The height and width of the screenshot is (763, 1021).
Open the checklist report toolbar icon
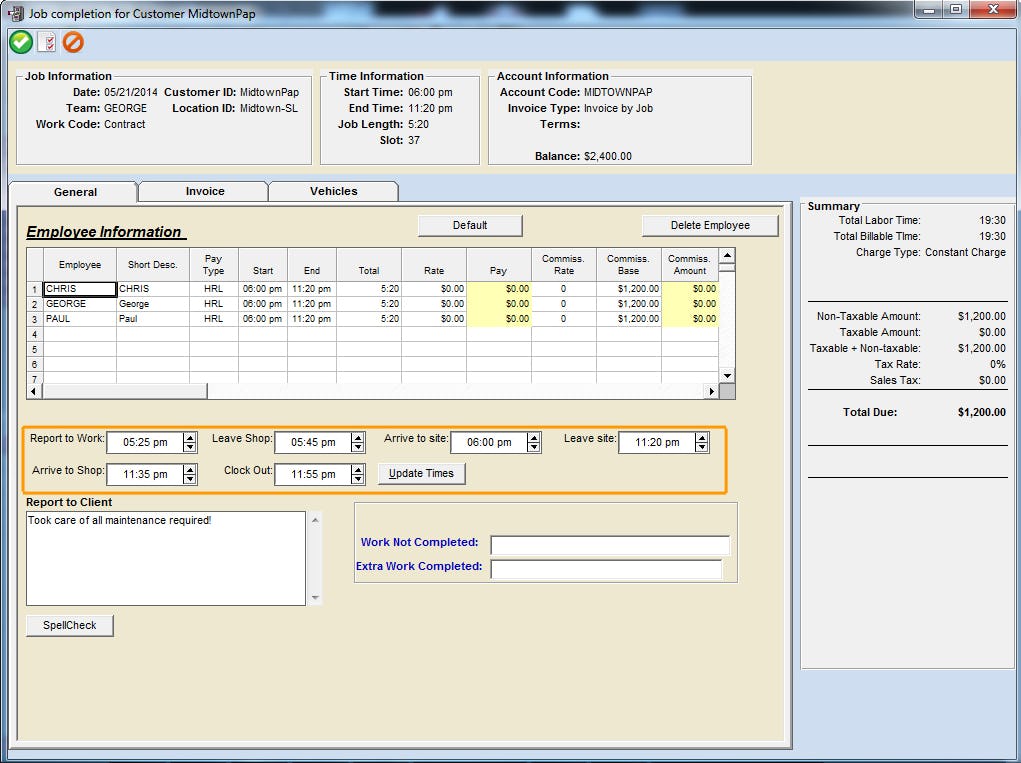(x=46, y=42)
